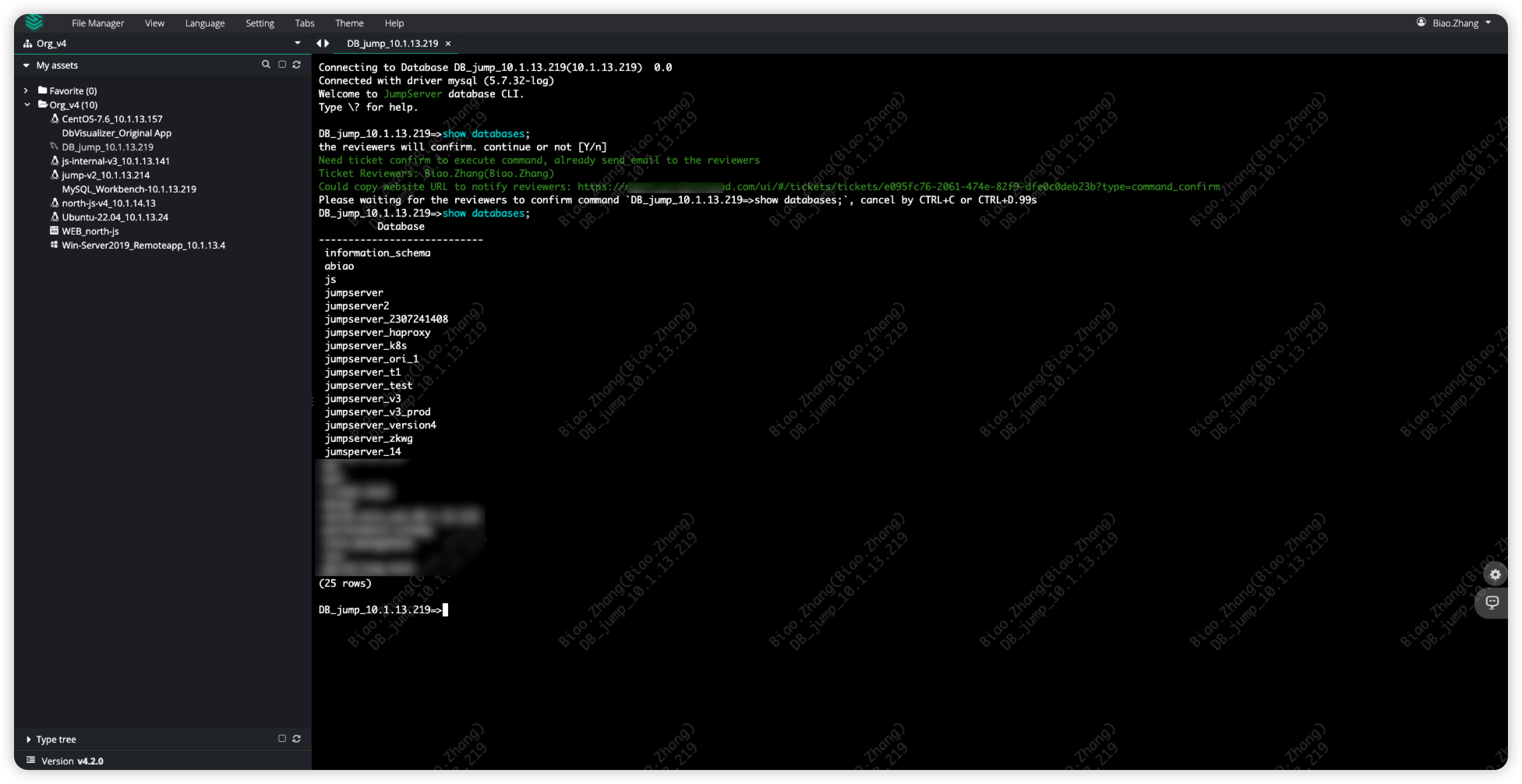Click the Version v4.2.0 label

coord(72,761)
